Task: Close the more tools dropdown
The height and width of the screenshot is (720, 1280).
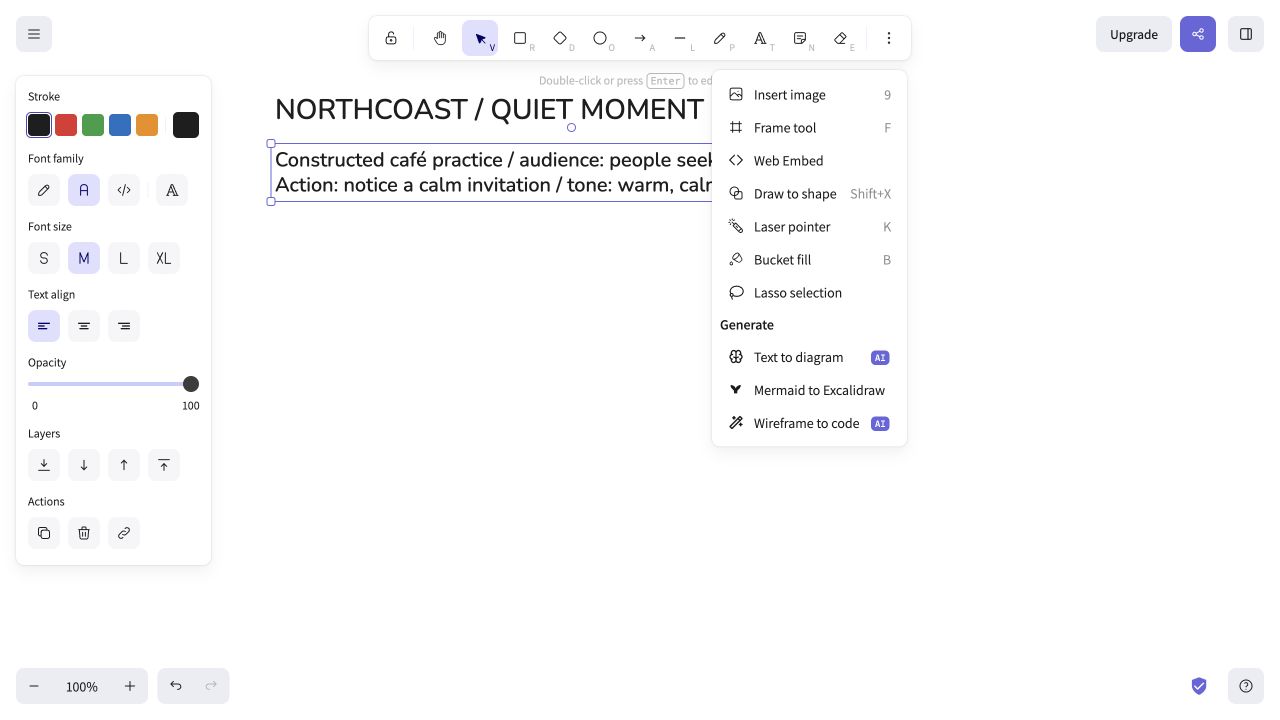Action: [889, 38]
